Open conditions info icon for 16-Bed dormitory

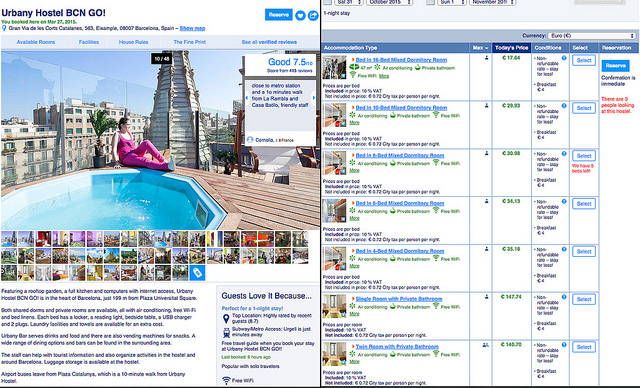pos(564,58)
